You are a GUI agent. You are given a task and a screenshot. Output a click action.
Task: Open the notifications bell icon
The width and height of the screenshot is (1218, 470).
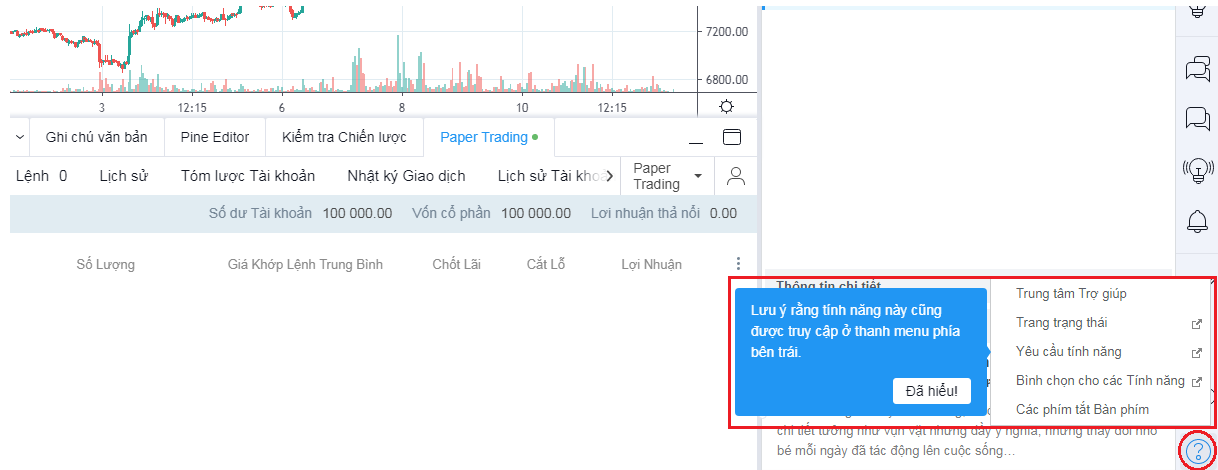click(x=1197, y=222)
